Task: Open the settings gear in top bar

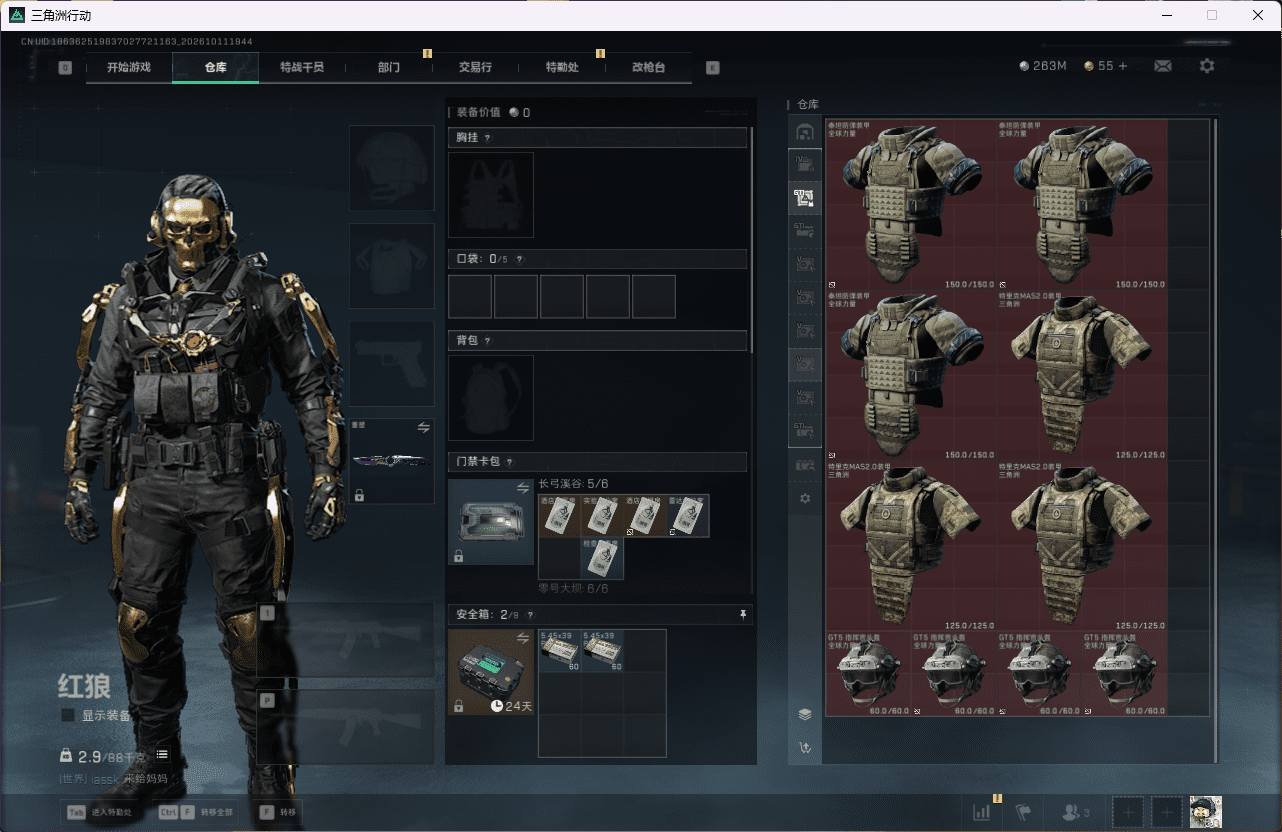Action: 1207,66
